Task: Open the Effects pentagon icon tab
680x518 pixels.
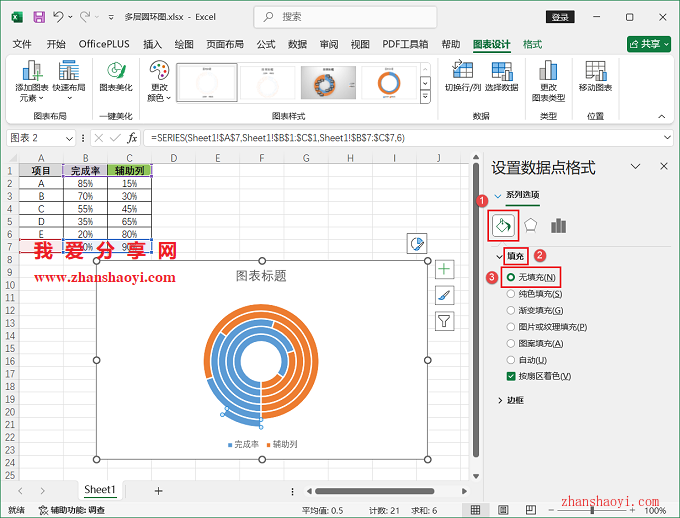Action: pos(531,225)
